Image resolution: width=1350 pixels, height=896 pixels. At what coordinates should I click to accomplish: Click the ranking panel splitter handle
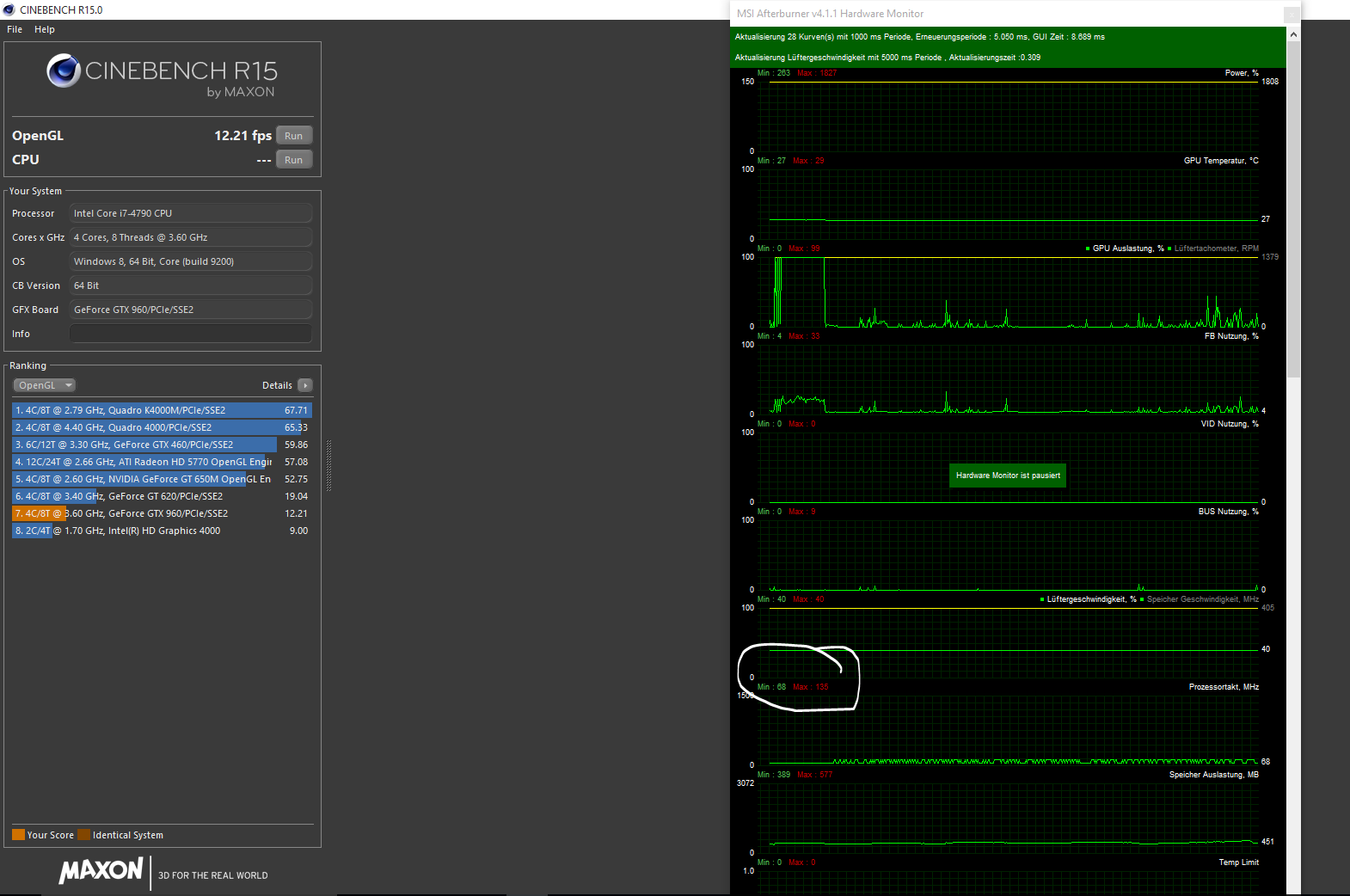pyautogui.click(x=328, y=465)
